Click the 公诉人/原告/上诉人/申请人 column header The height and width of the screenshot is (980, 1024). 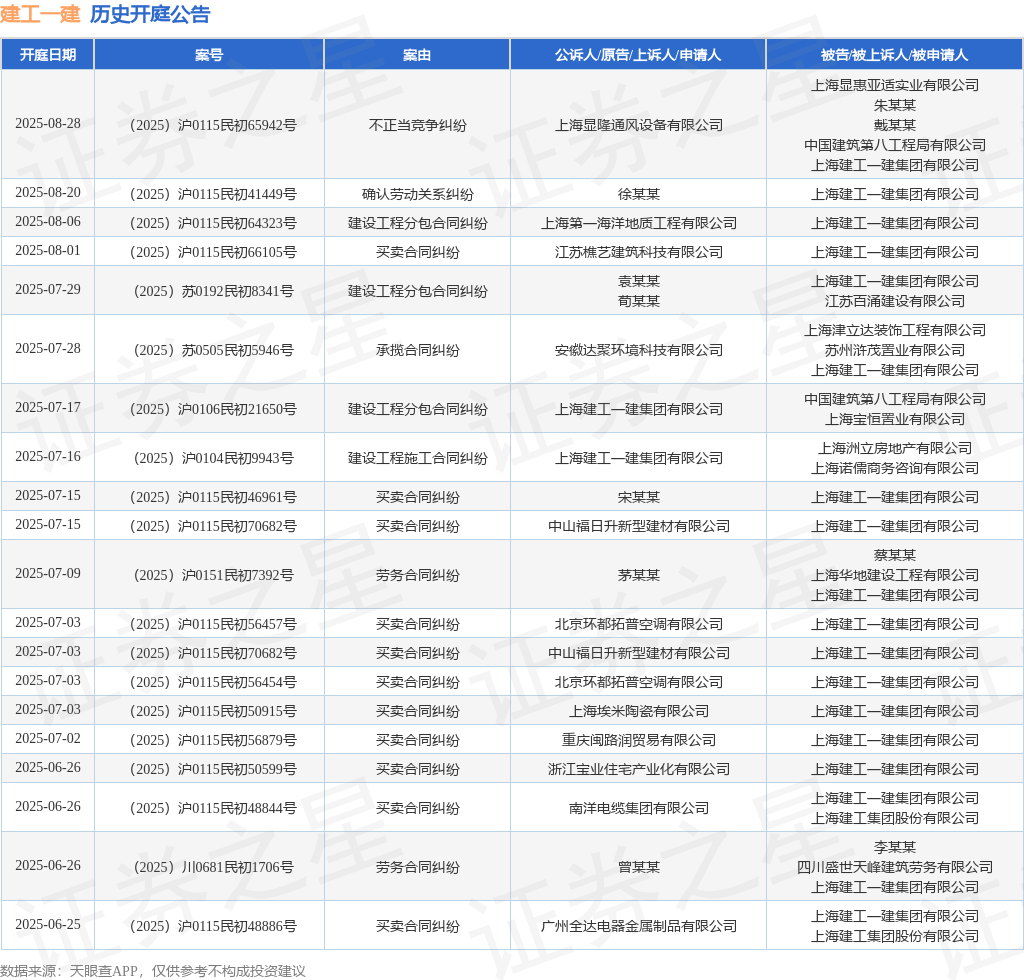[638, 55]
